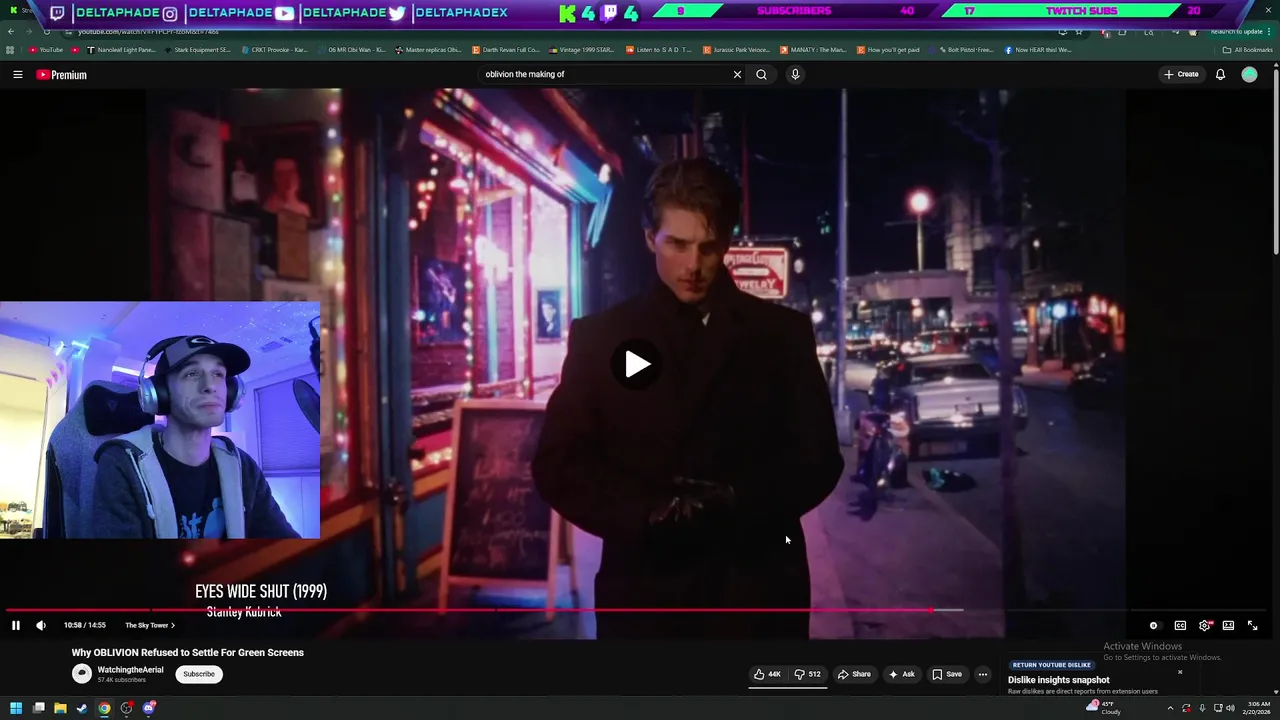
Task: Open the 'Master replicas Obi...' bookmark
Action: tap(428, 50)
